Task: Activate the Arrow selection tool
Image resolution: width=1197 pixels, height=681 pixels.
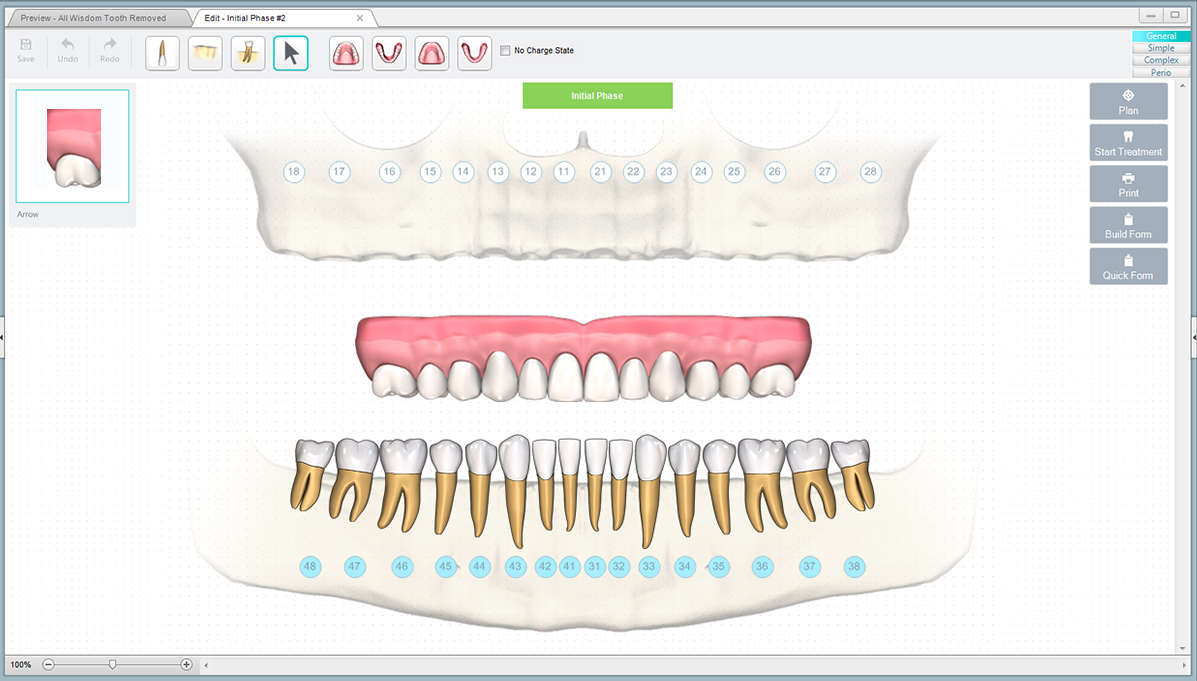Action: coord(290,52)
